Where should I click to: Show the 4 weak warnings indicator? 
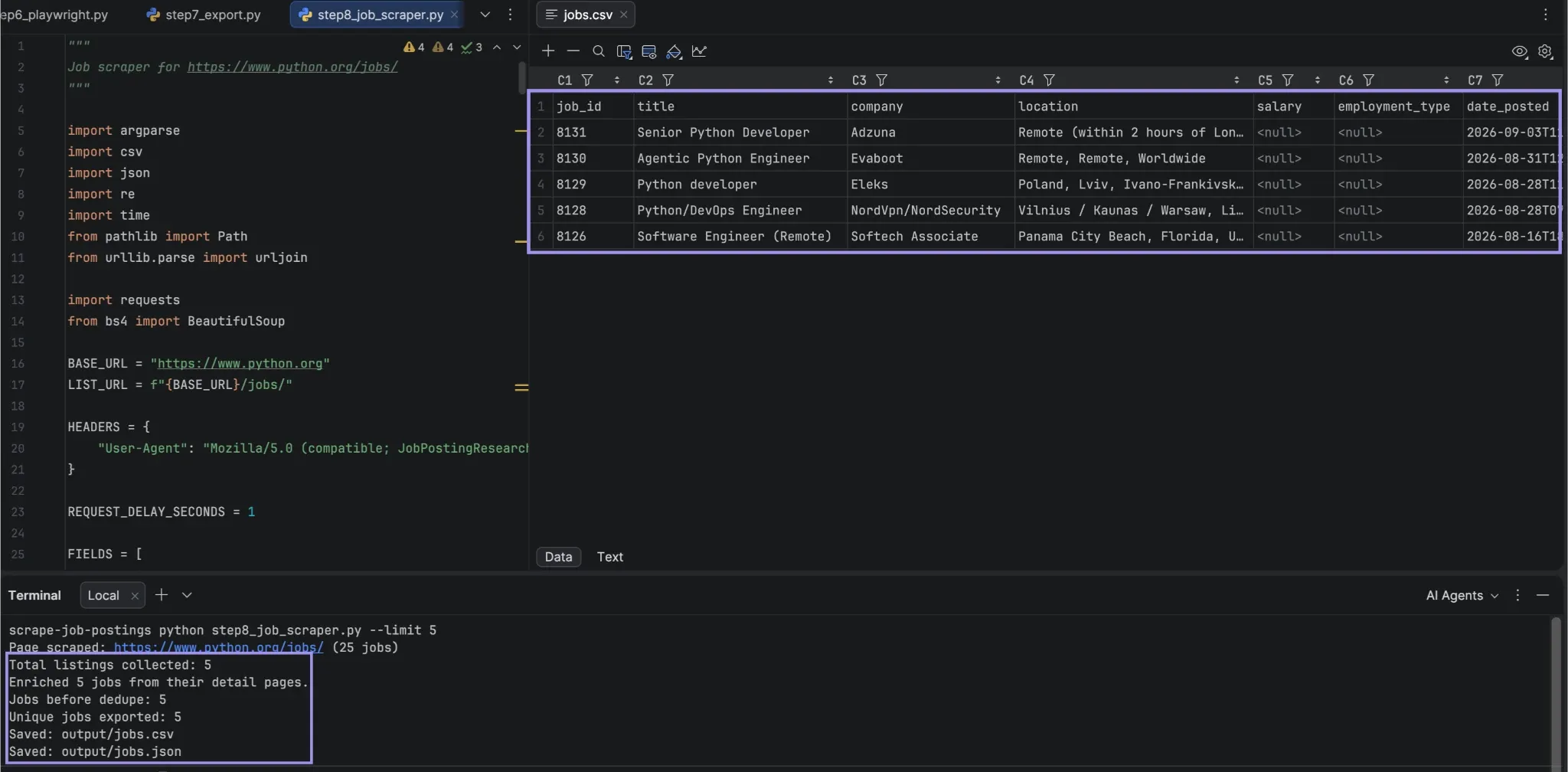click(443, 47)
